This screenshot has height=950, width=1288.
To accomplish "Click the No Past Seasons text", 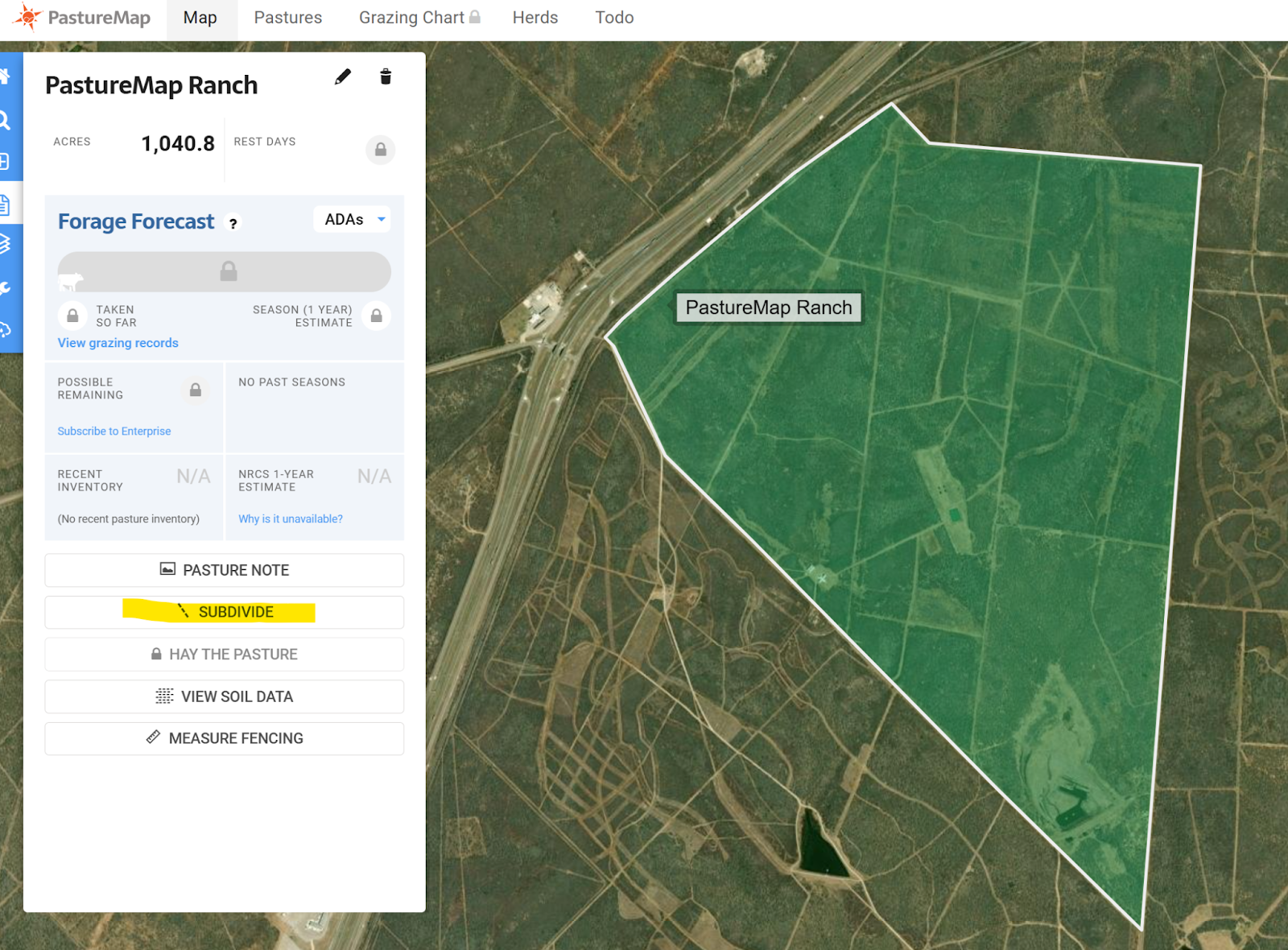I will point(291,382).
